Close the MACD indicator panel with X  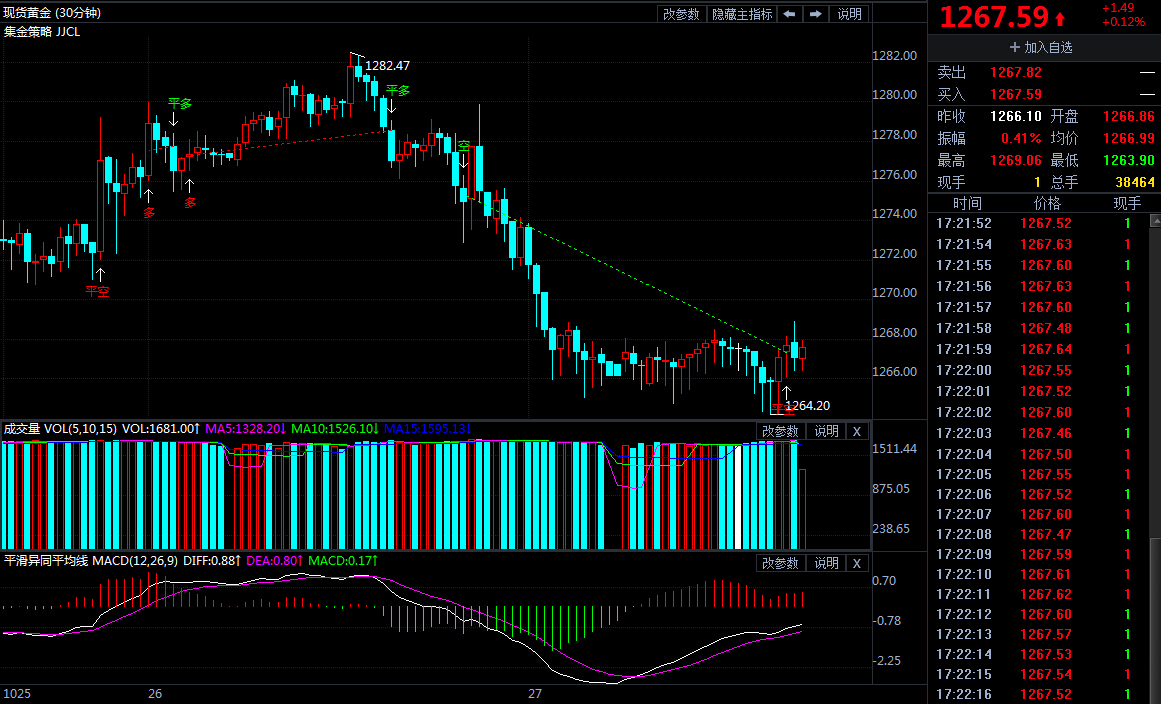(856, 563)
